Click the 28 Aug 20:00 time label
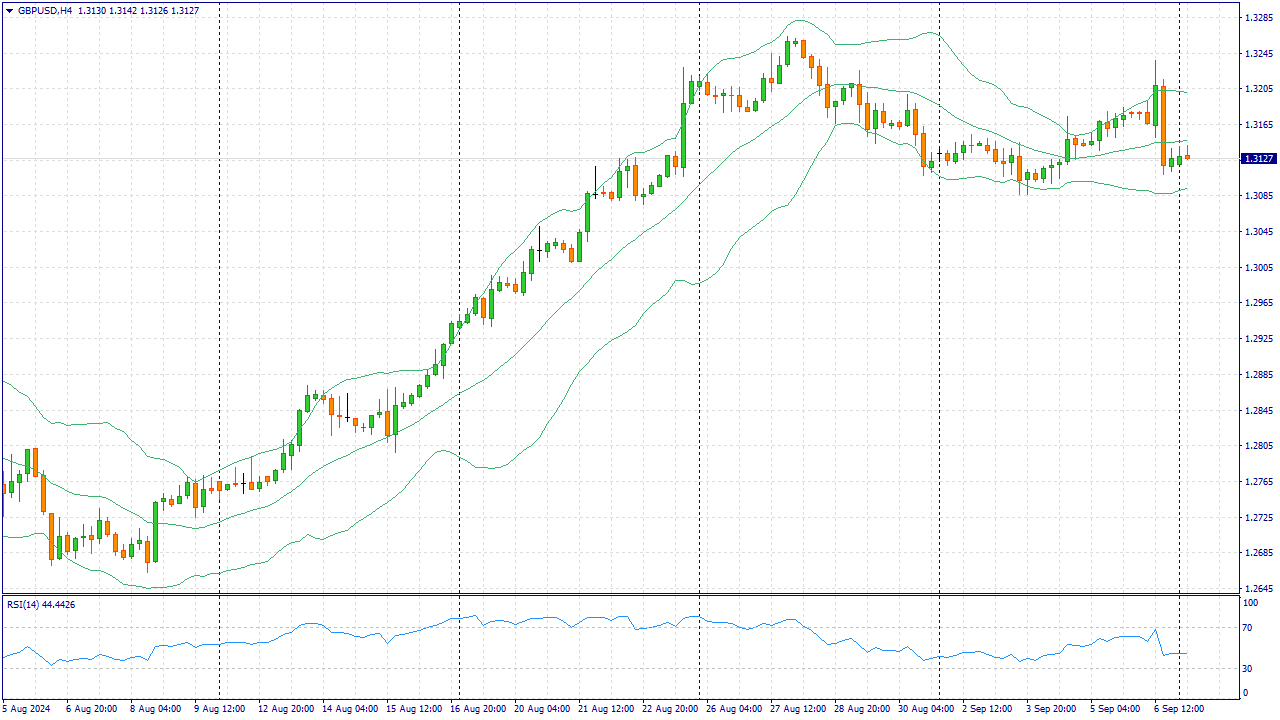1280x720 pixels. coord(862,709)
